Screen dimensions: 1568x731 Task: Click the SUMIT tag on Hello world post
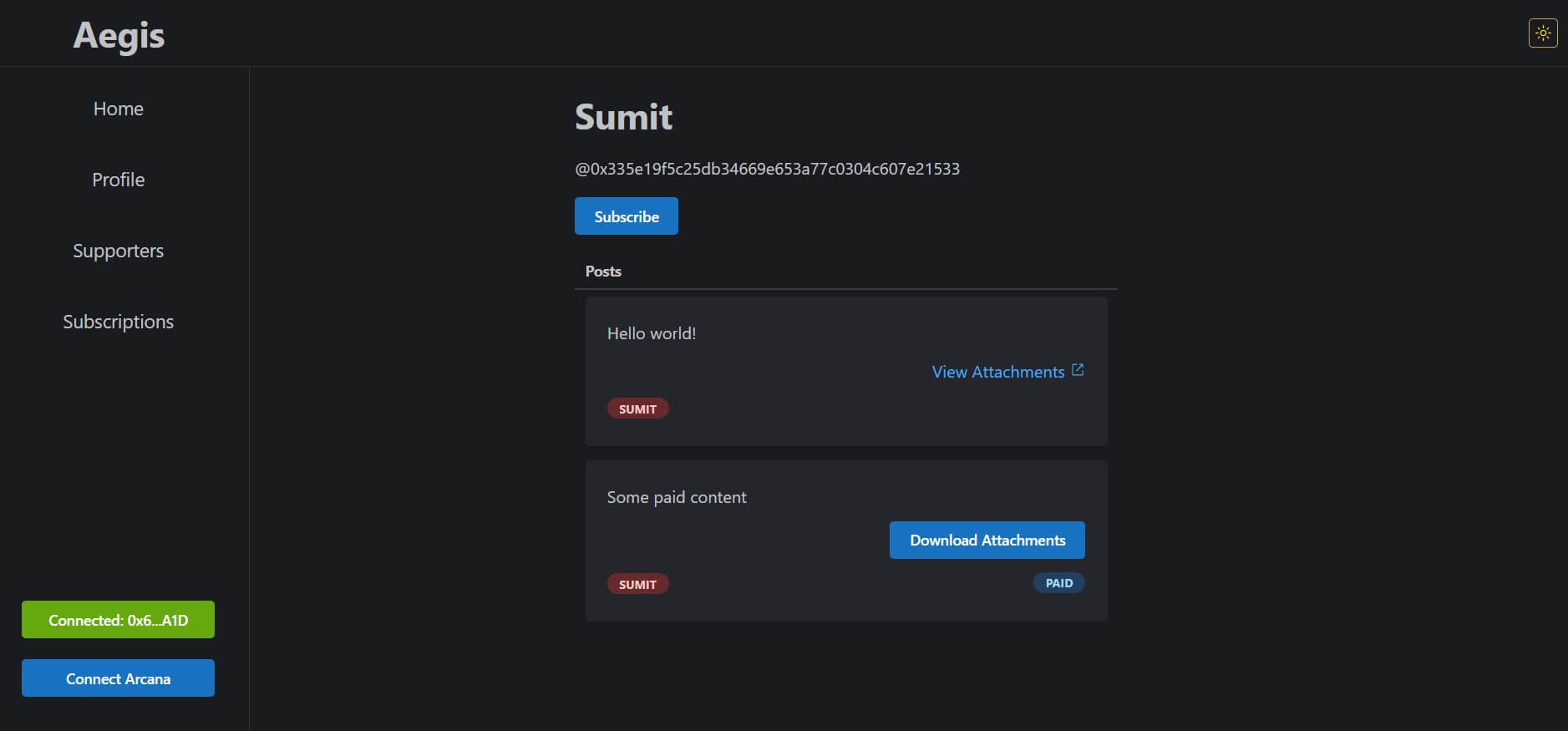[637, 409]
